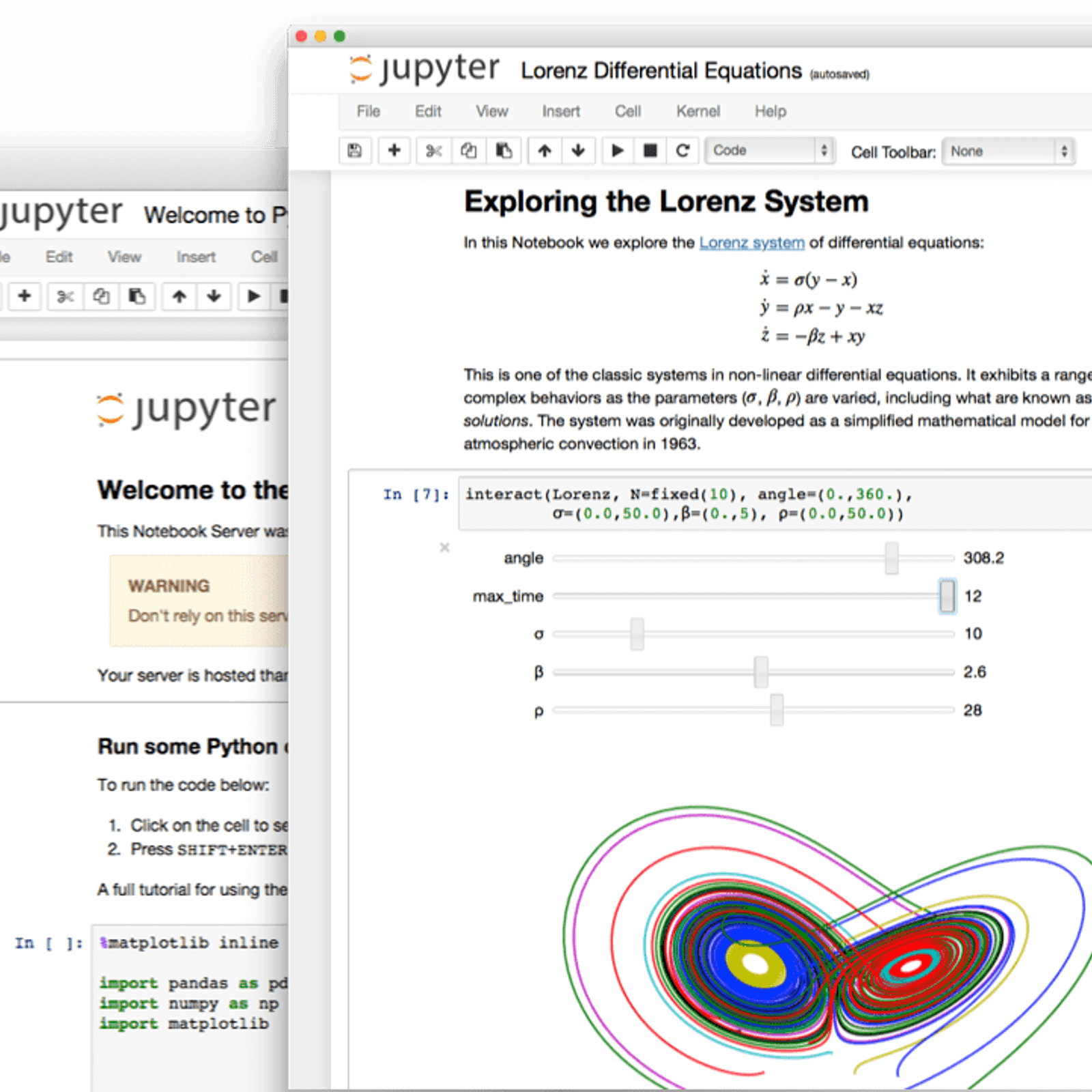The image size is (1092, 1092).
Task: Open the Kernel menu
Action: click(698, 111)
